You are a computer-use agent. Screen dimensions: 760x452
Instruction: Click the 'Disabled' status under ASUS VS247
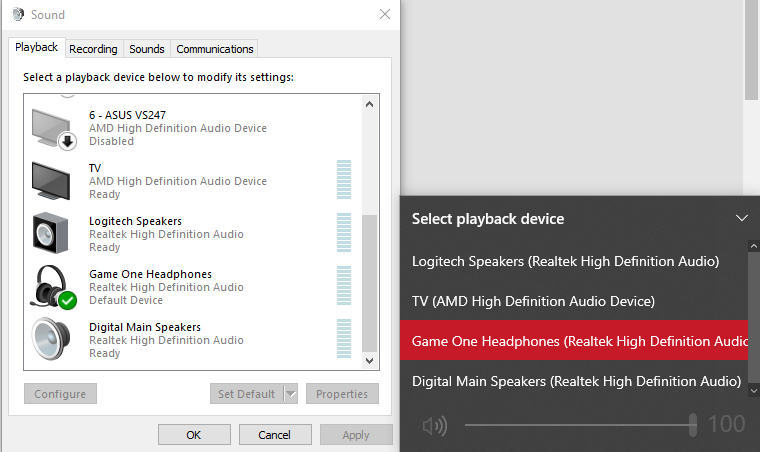pos(111,141)
